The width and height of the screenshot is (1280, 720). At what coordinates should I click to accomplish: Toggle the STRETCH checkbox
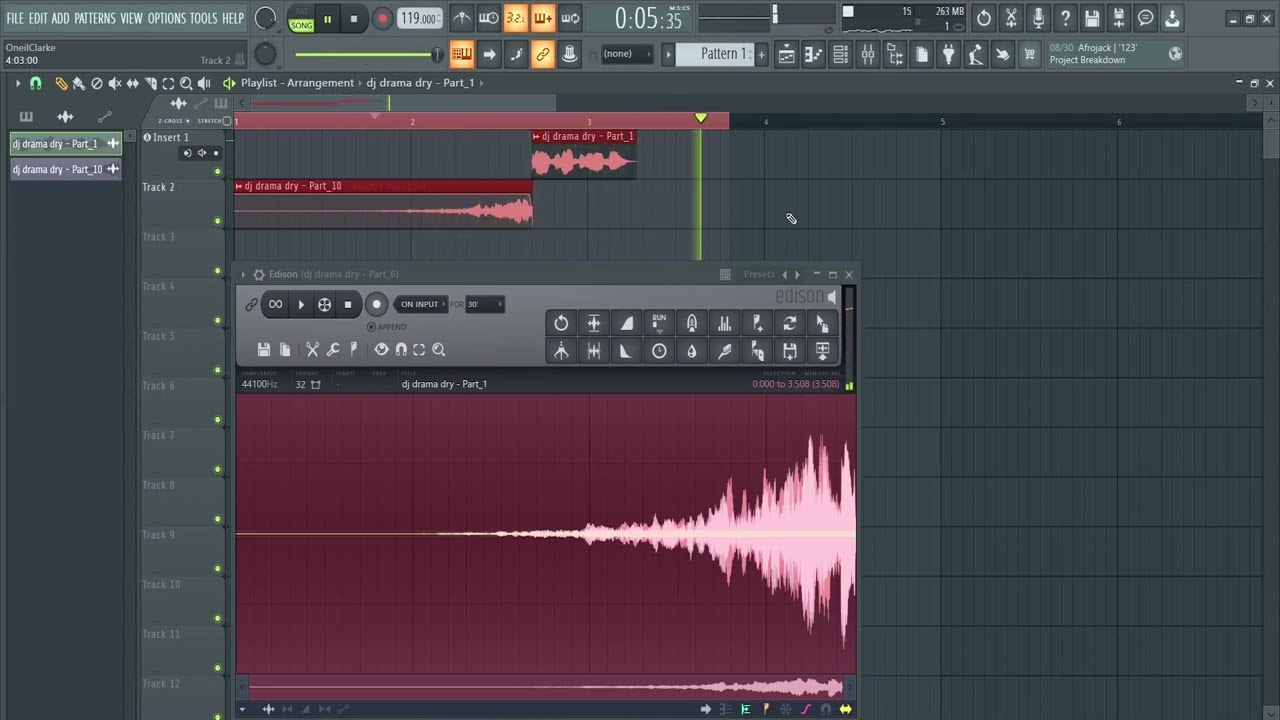coord(226,121)
